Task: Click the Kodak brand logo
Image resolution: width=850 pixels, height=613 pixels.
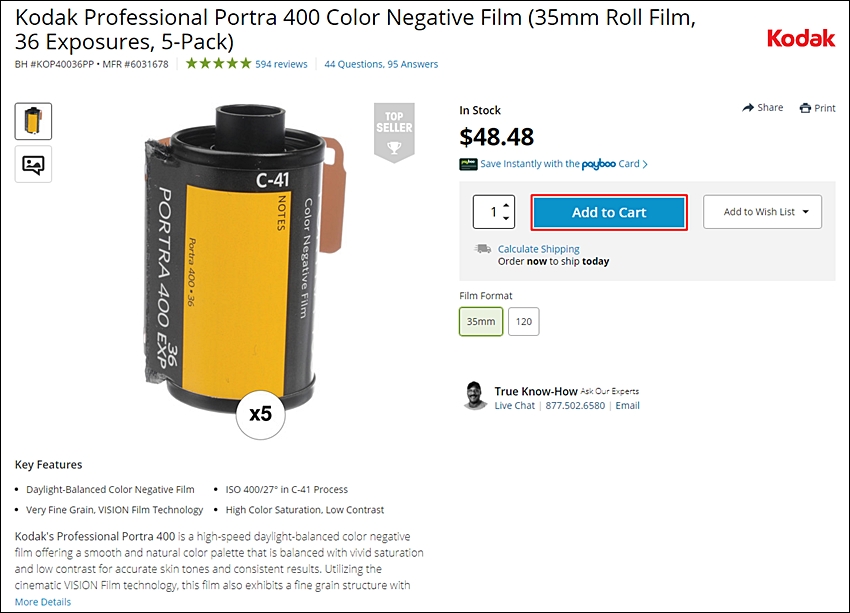Action: pyautogui.click(x=801, y=38)
